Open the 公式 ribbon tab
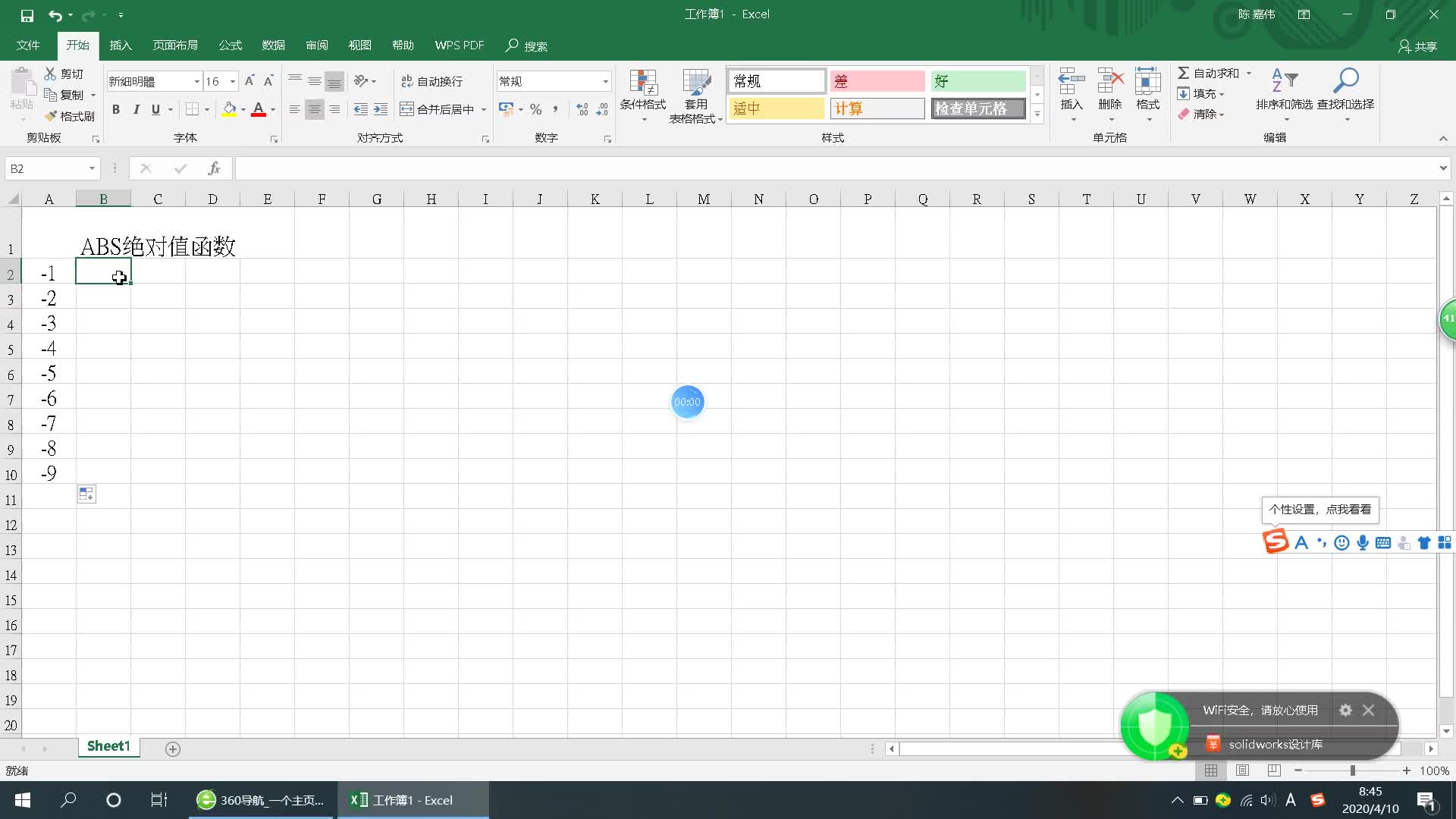The height and width of the screenshot is (819, 1456). (230, 45)
